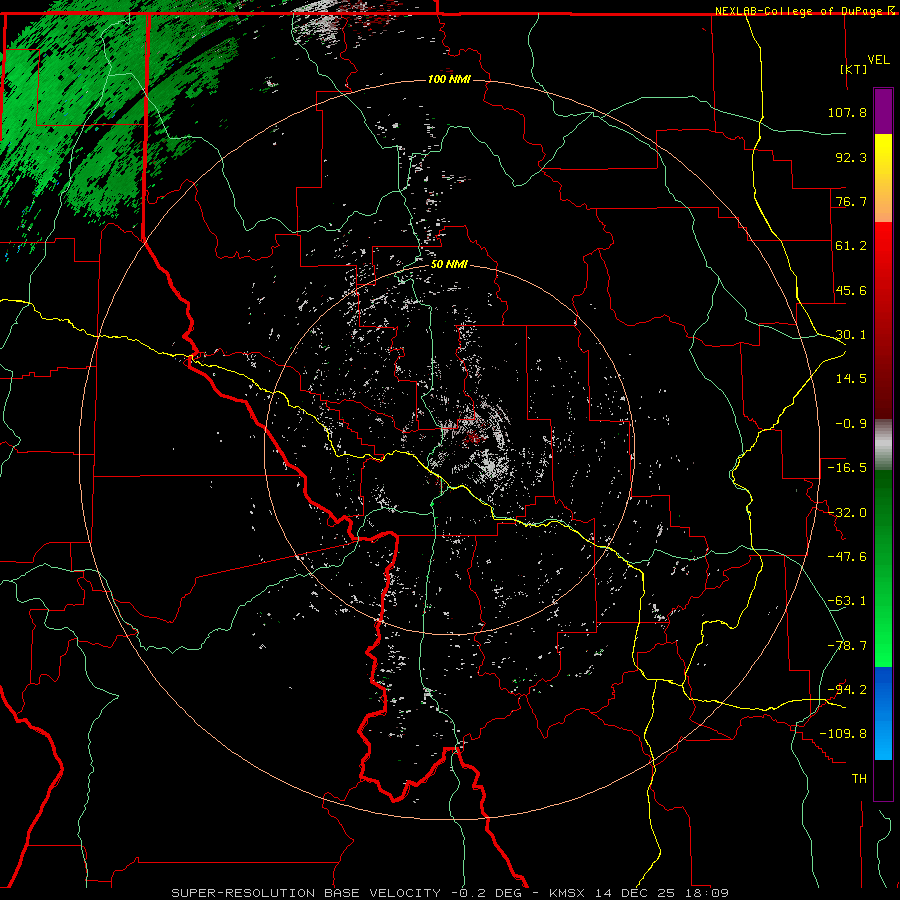
Task: Click the -78.7 velocity scale value
Action: (x=847, y=646)
